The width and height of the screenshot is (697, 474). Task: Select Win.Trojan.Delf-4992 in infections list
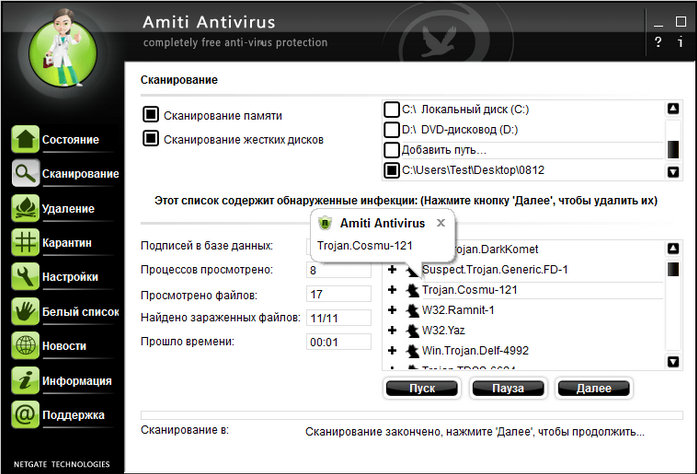pyautogui.click(x=475, y=350)
